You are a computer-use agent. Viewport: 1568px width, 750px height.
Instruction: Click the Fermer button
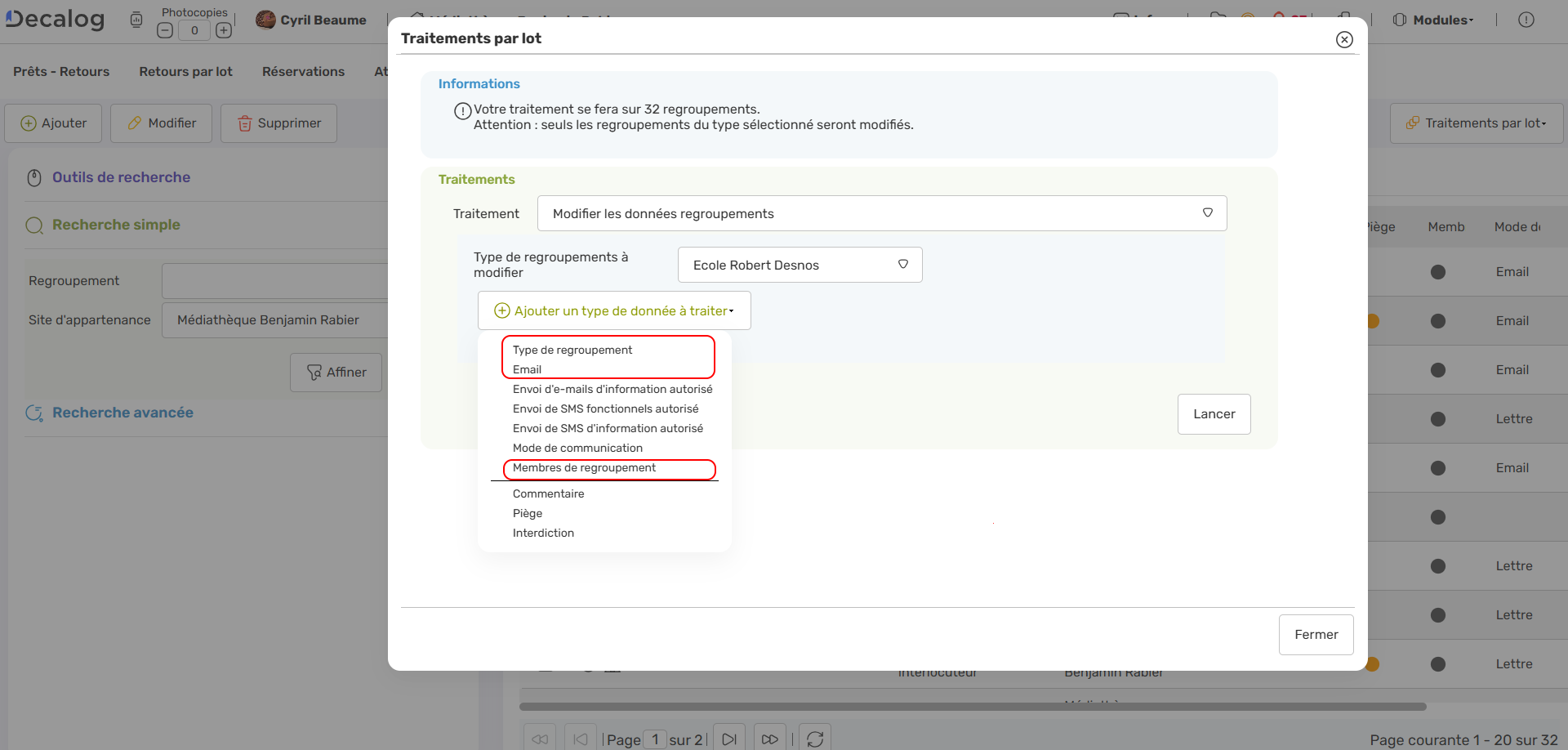tap(1316, 635)
